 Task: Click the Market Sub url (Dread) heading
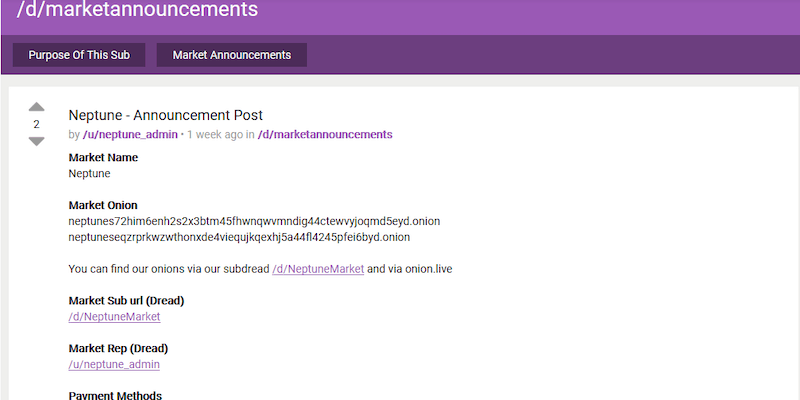tap(127, 301)
